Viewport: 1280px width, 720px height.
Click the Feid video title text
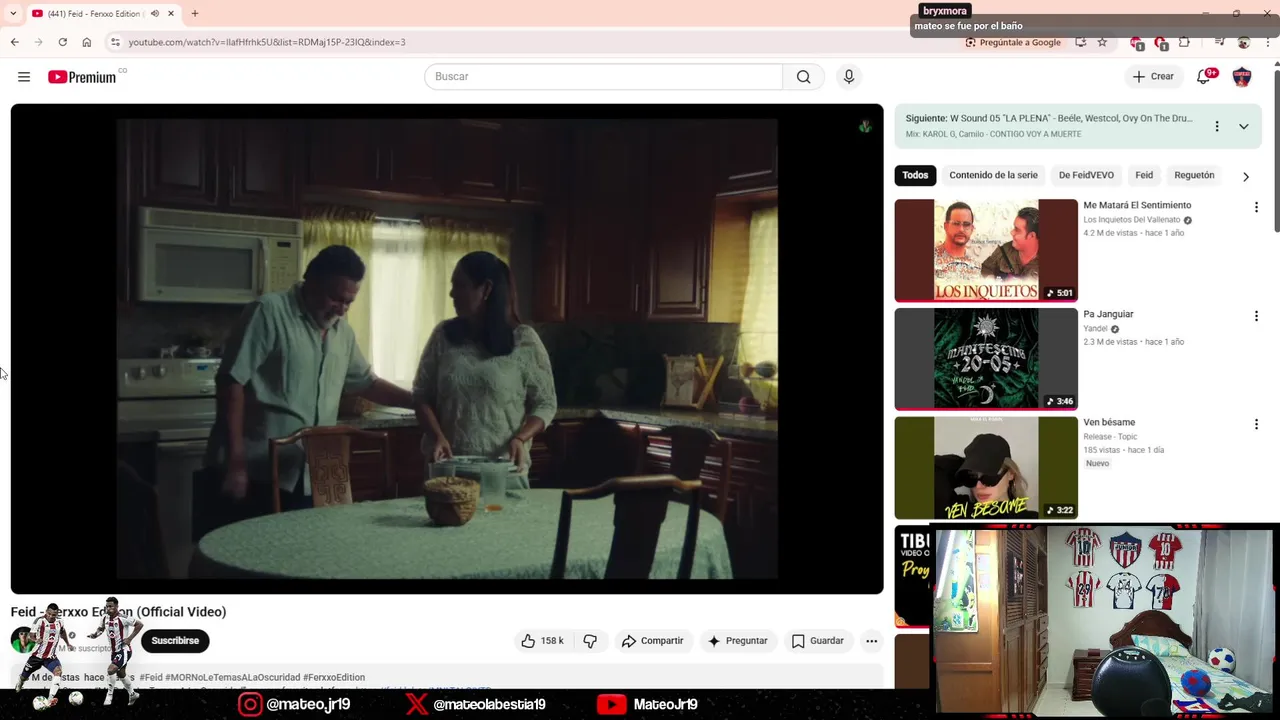click(x=118, y=612)
